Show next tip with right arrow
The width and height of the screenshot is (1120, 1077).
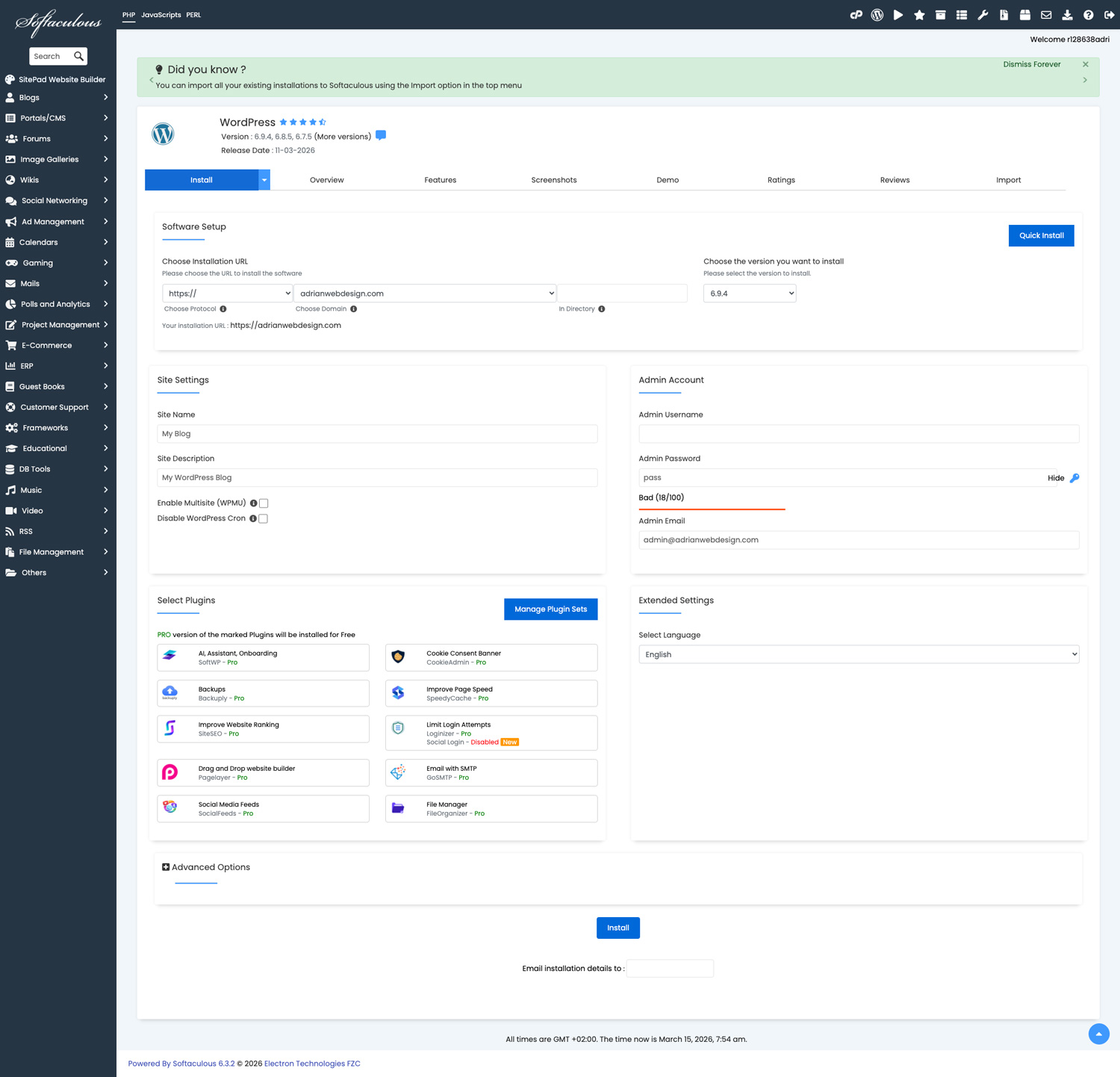pos(1085,80)
